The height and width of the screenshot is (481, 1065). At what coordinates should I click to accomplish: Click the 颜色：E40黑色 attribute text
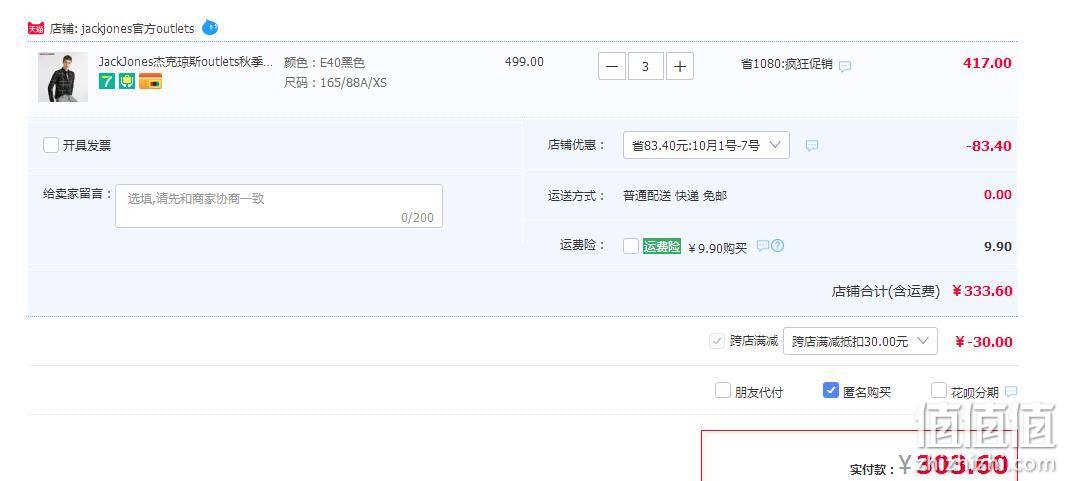click(x=325, y=63)
